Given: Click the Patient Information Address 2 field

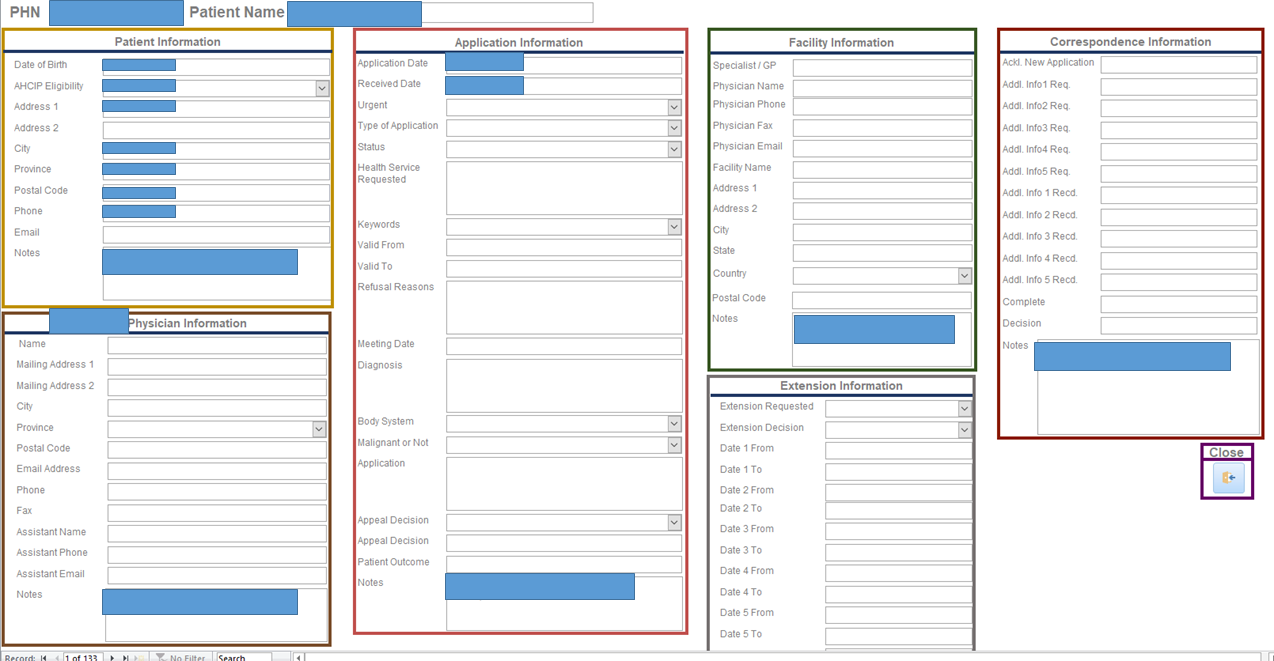Looking at the screenshot, I should pos(215,130).
